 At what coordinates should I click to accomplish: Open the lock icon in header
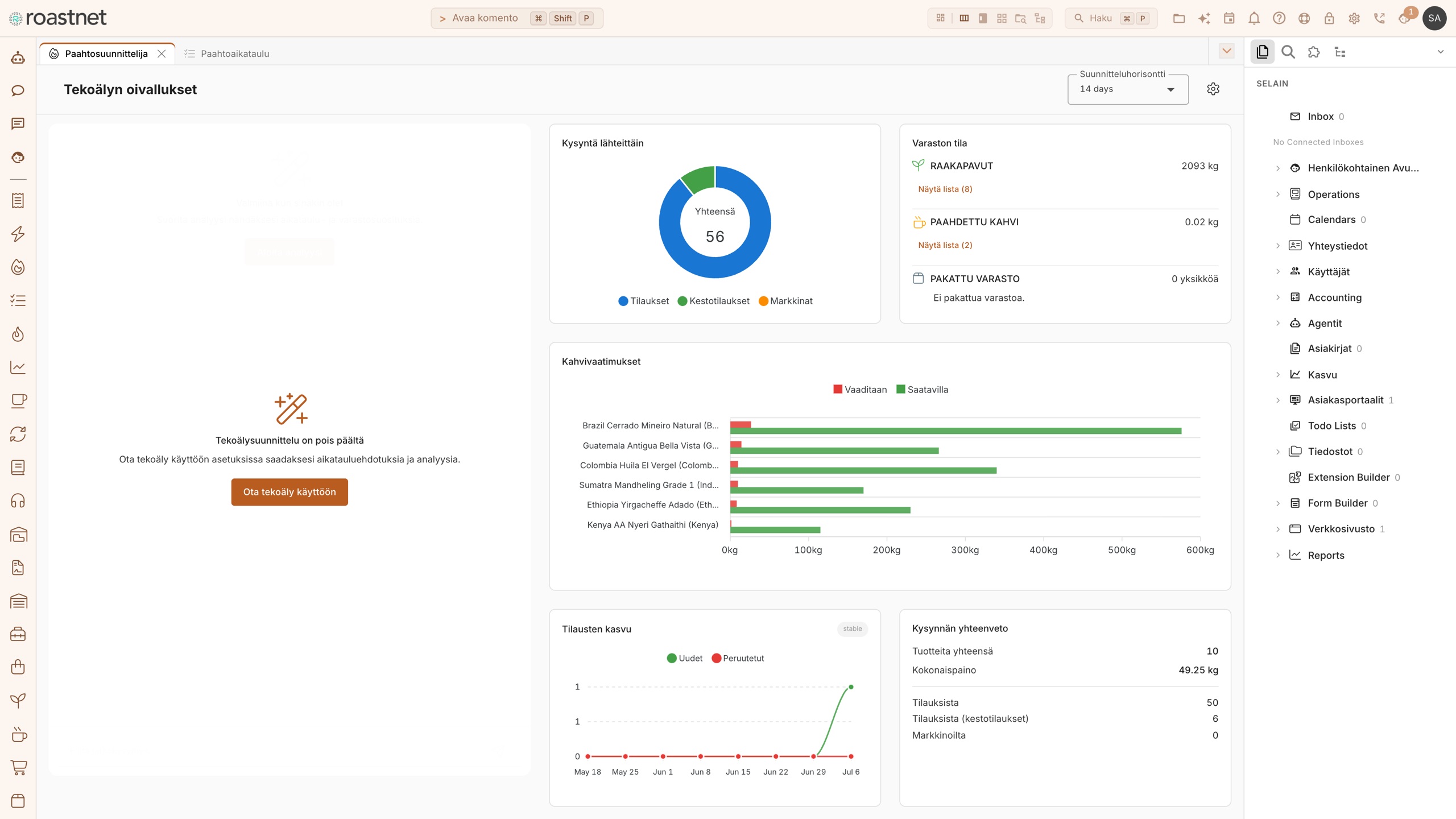tap(1329, 18)
